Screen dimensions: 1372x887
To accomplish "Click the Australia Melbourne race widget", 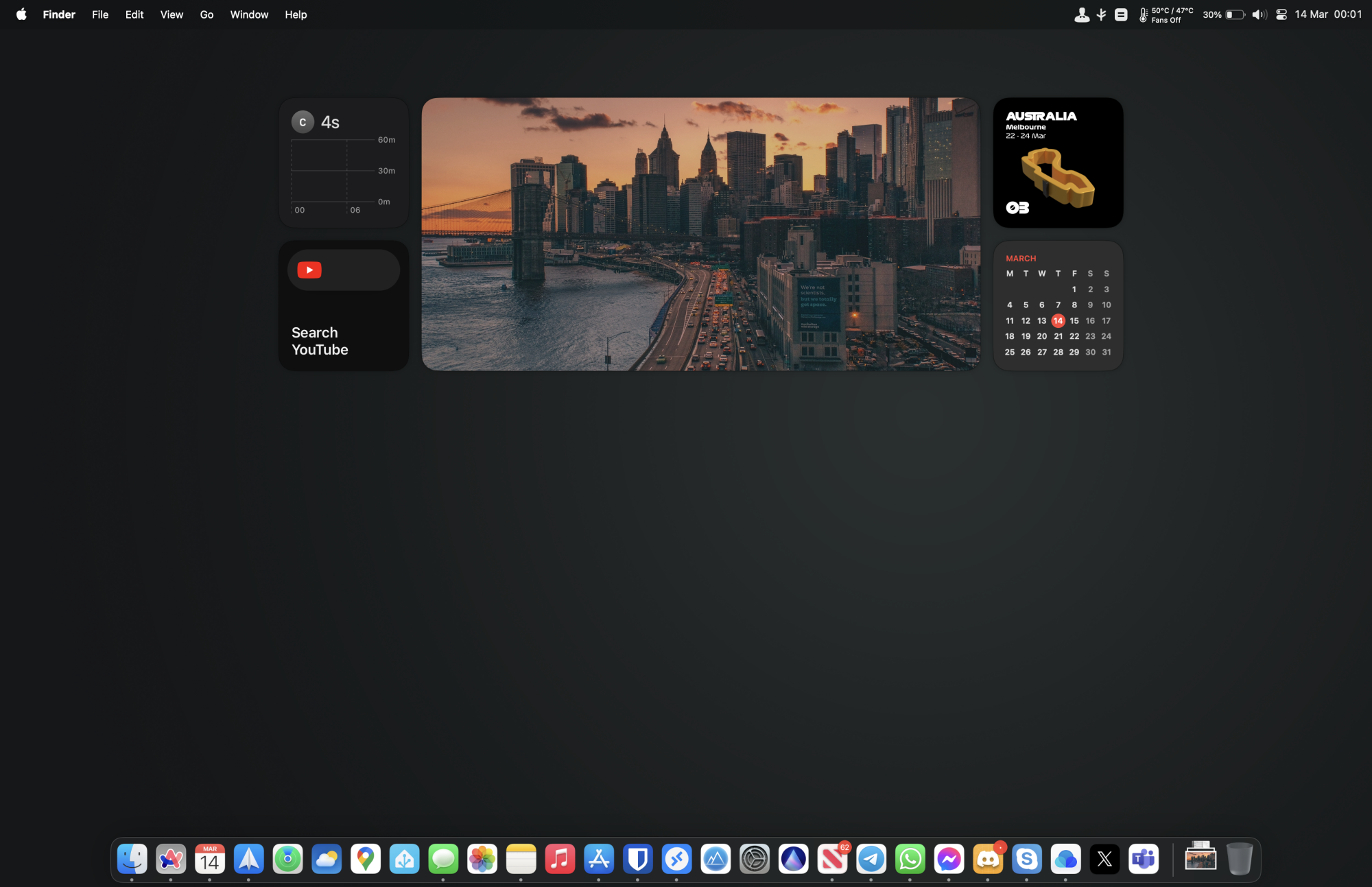I will [1058, 163].
